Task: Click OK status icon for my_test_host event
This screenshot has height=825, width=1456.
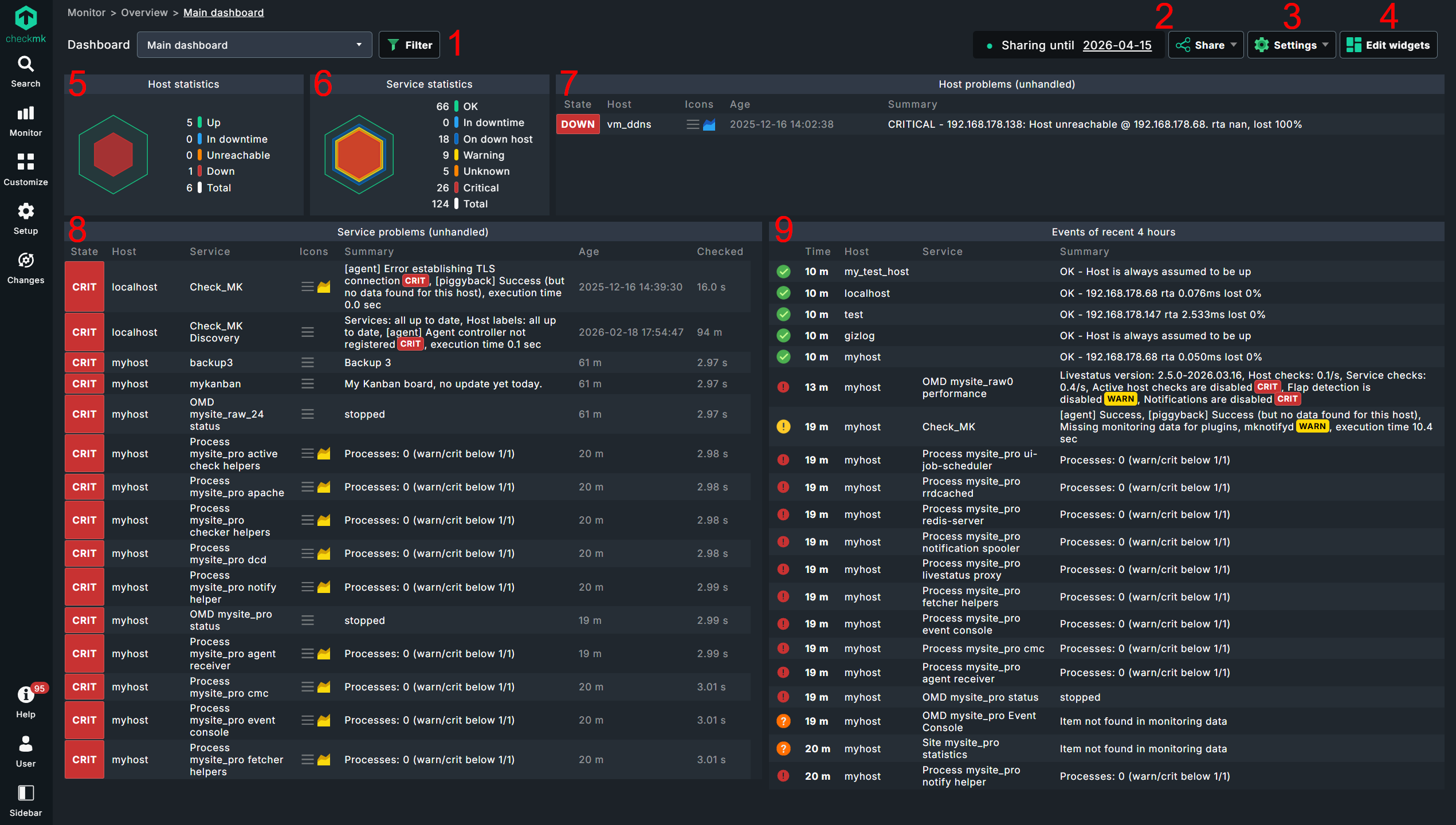Action: coord(783,272)
